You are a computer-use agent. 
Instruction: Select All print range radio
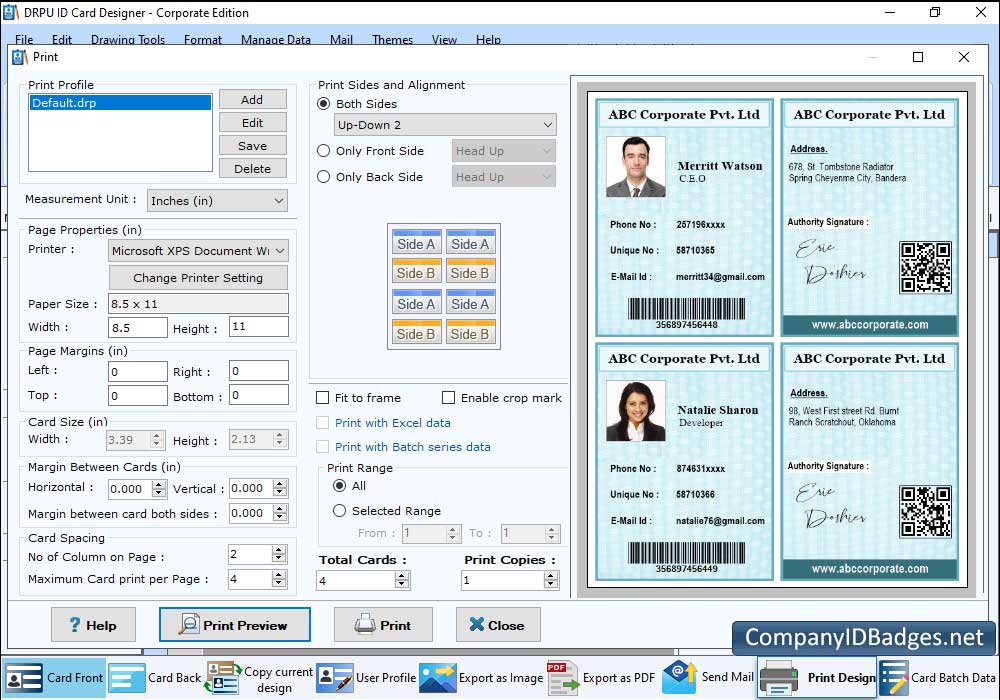[340, 486]
